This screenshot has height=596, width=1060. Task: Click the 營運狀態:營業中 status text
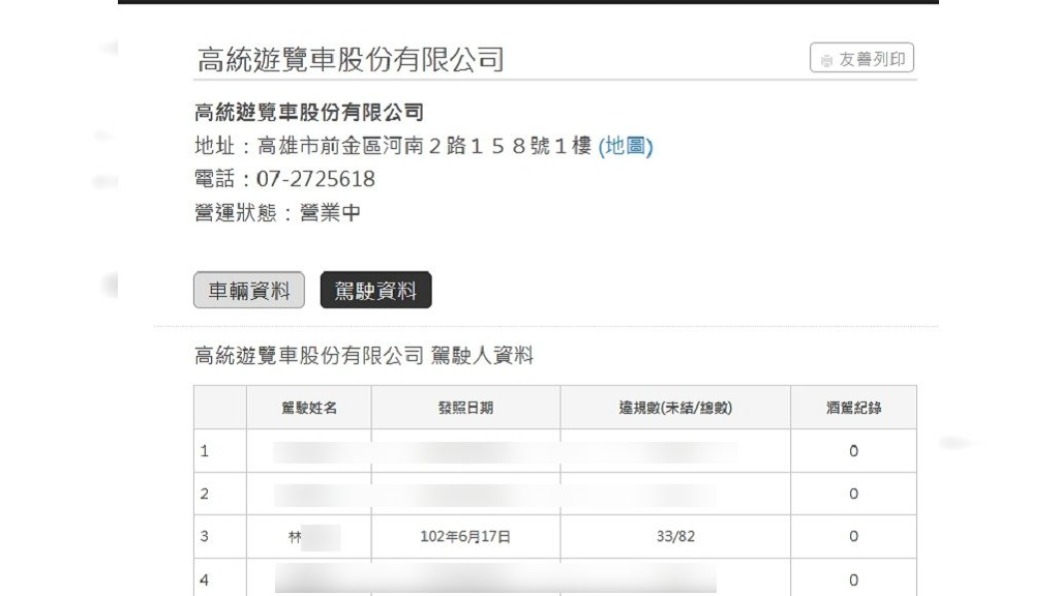pos(277,213)
